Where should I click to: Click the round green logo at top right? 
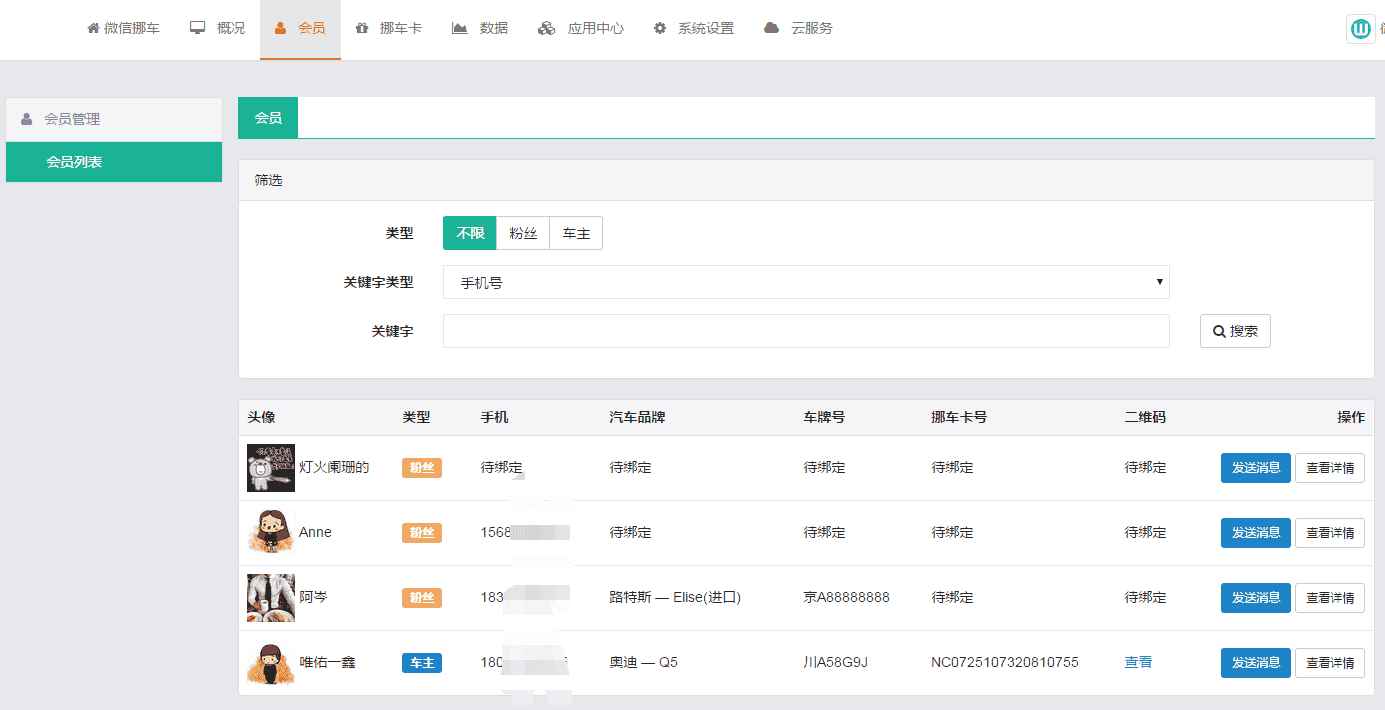click(x=1360, y=29)
